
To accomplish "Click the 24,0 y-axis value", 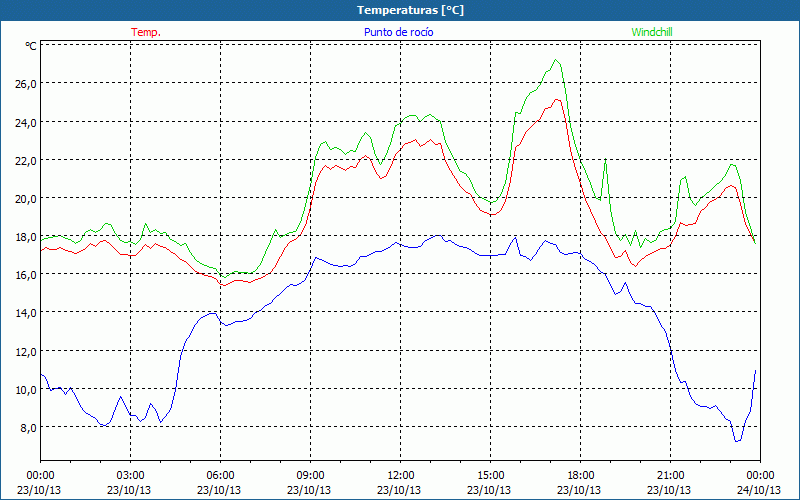I will (26, 122).
